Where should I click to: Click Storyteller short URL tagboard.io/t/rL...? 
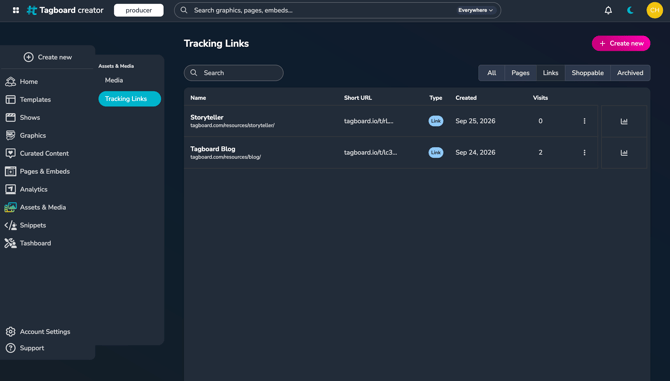(368, 121)
